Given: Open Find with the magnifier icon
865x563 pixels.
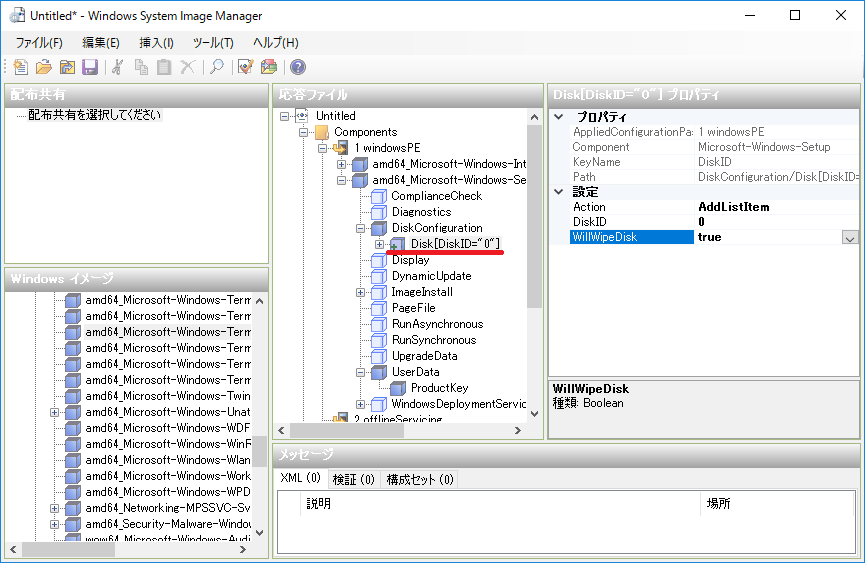Looking at the screenshot, I should (217, 67).
